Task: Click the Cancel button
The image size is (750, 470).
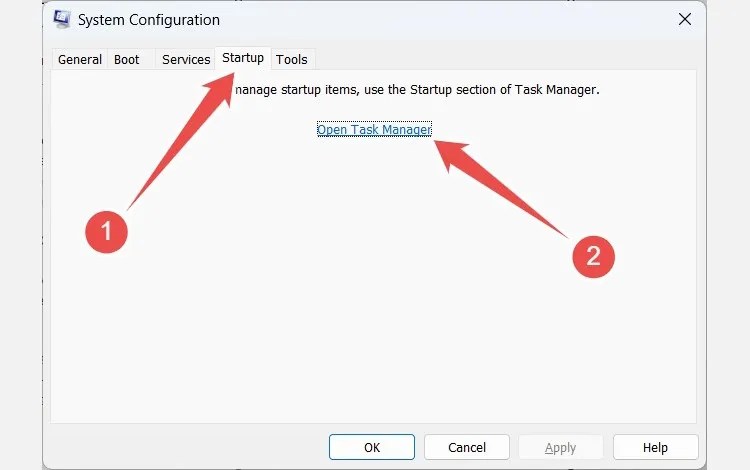Action: click(467, 447)
